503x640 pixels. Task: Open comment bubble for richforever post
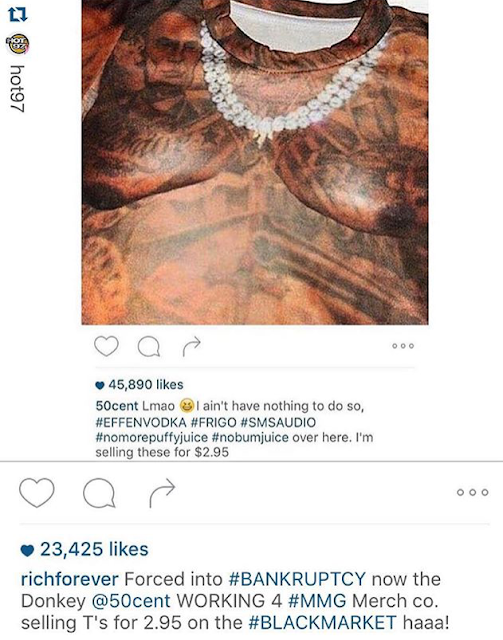pos(99,493)
